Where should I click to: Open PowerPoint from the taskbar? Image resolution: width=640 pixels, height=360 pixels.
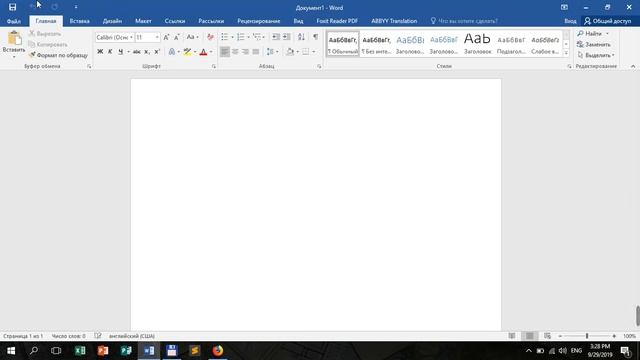(x=103, y=351)
